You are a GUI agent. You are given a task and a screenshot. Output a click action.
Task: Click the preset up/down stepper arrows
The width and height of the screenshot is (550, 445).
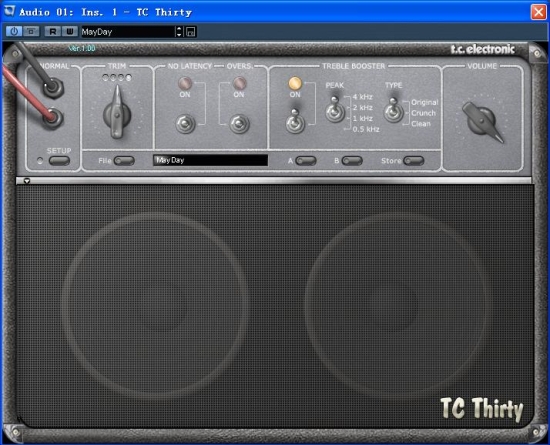[x=179, y=32]
